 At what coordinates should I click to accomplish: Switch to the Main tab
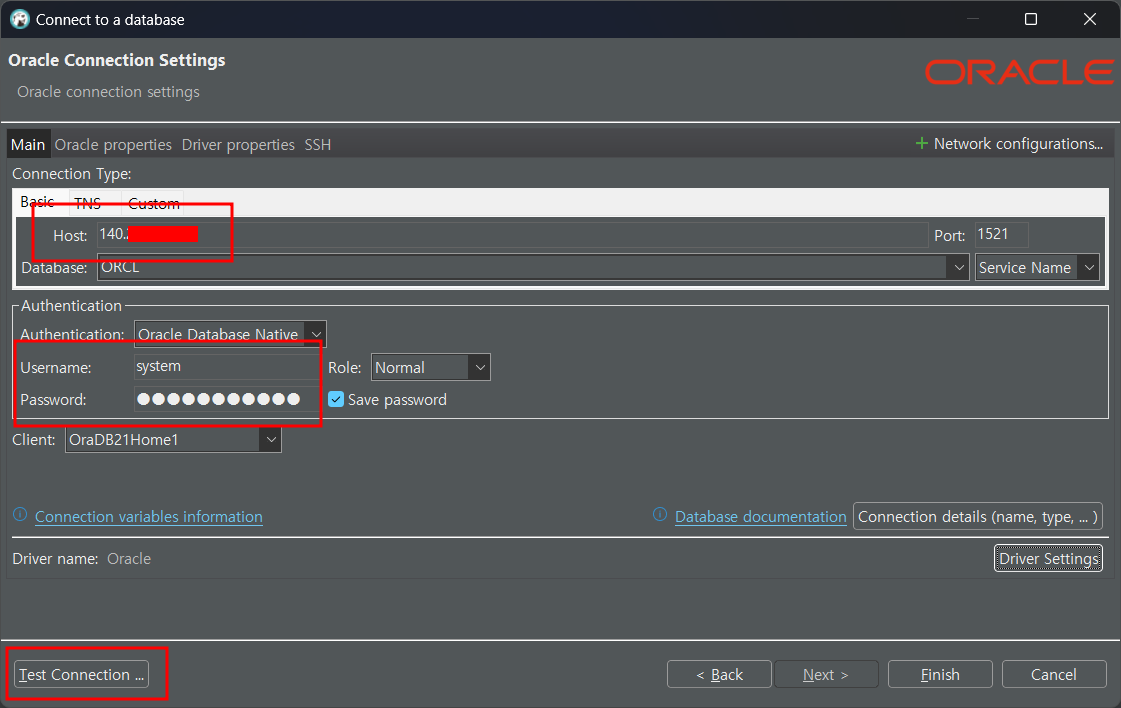pos(28,144)
